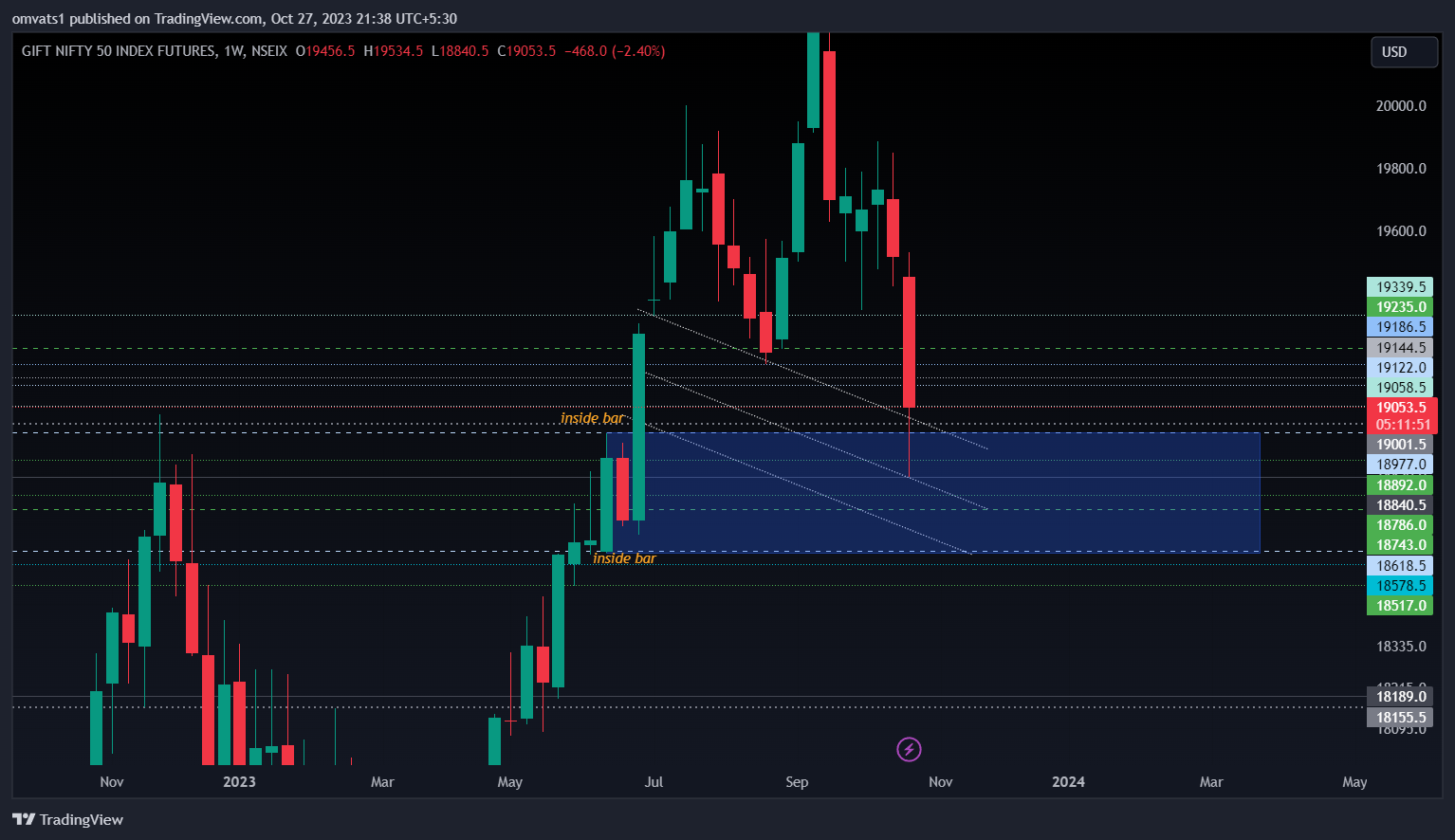Click the low value L18840.5

[460, 51]
